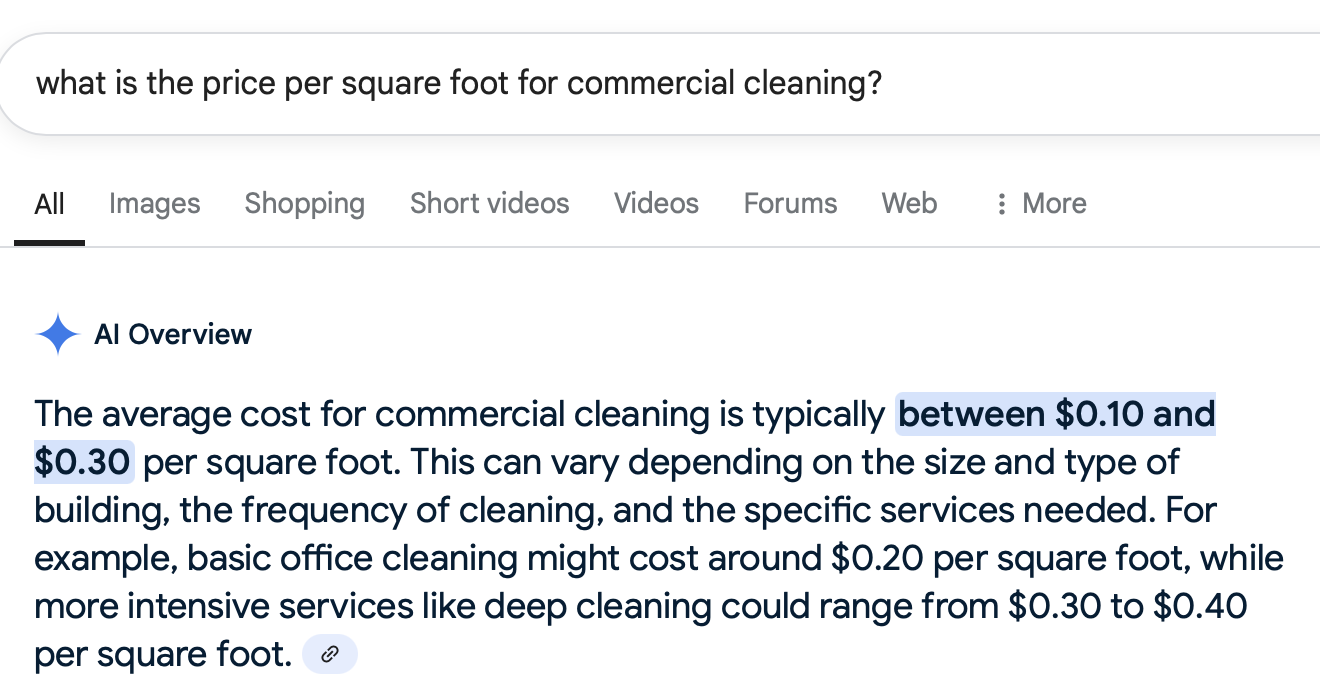Click the "$0.40" price in the overview
The width and height of the screenshot is (1320, 696).
pos(1198,607)
